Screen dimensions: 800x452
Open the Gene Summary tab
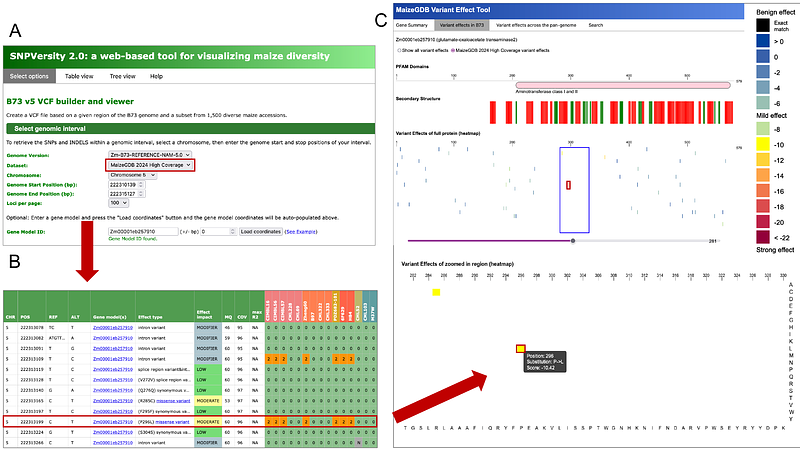tap(412, 25)
